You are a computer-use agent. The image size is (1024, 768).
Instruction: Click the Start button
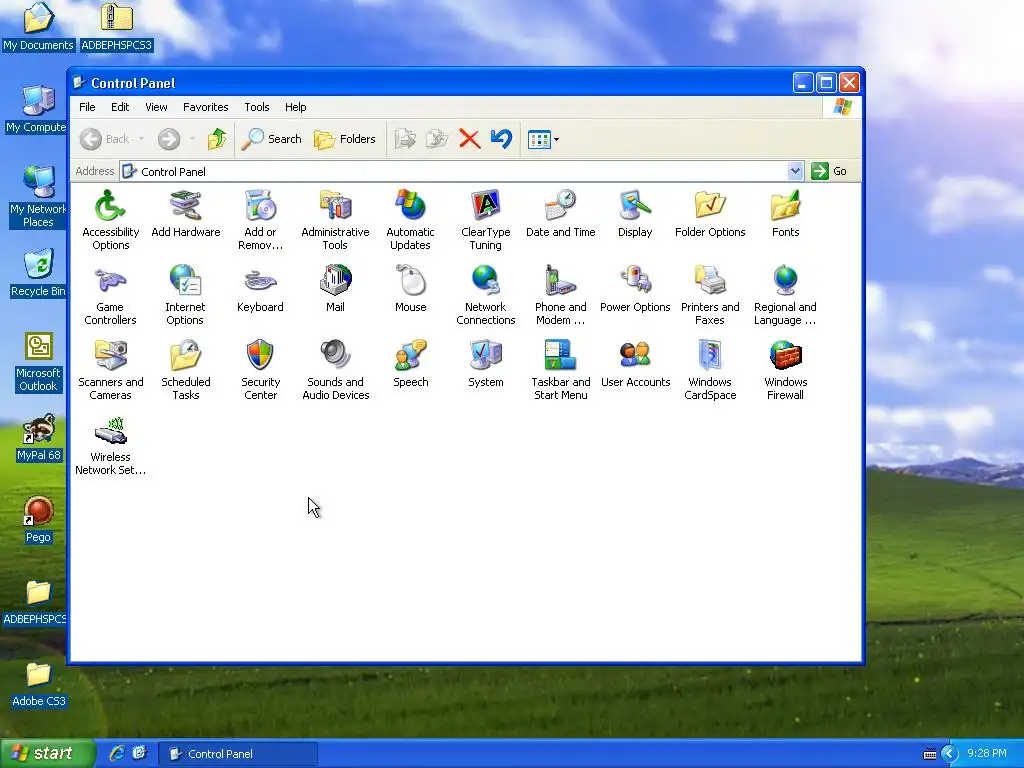(x=46, y=753)
